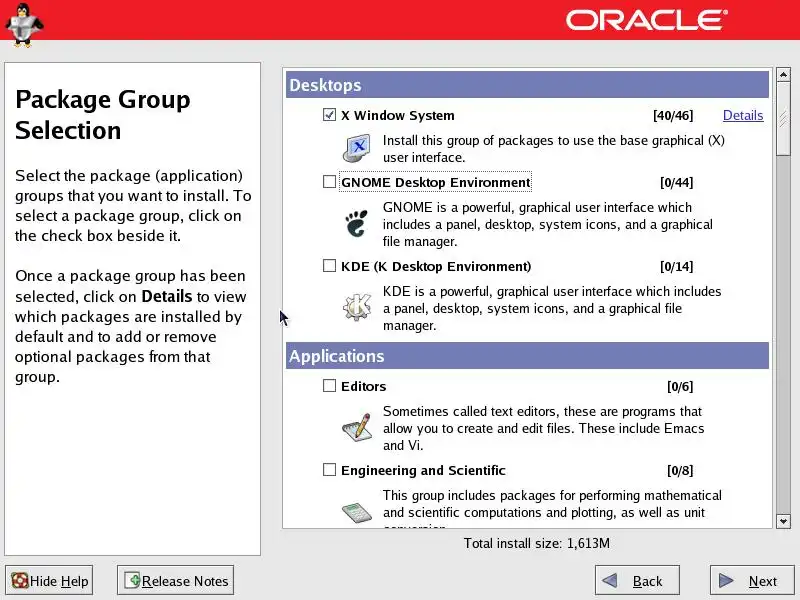The height and width of the screenshot is (600, 800).
Task: Click the KDE gear icon
Action: click(357, 307)
